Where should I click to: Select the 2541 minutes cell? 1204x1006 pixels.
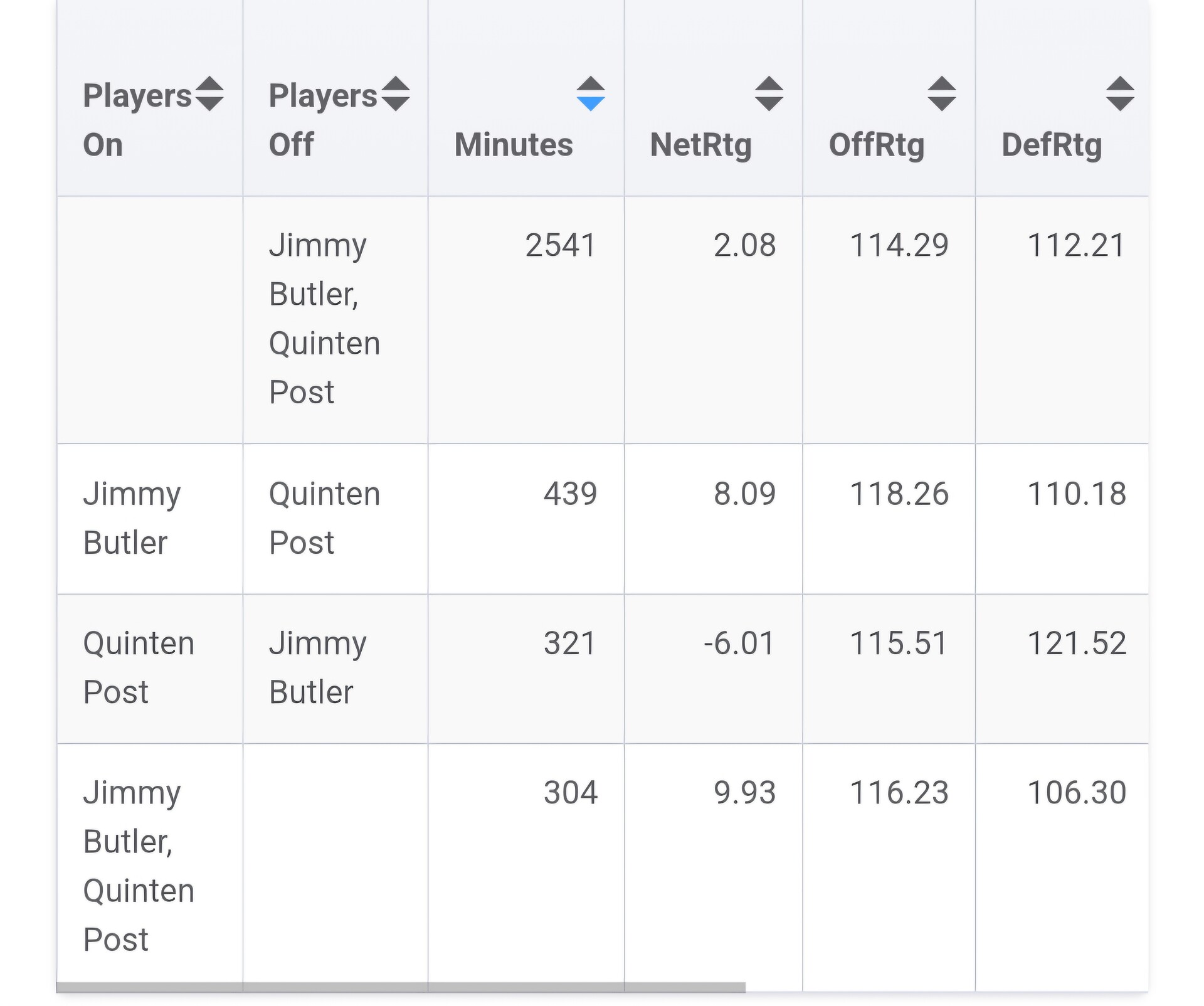pyautogui.click(x=526, y=320)
